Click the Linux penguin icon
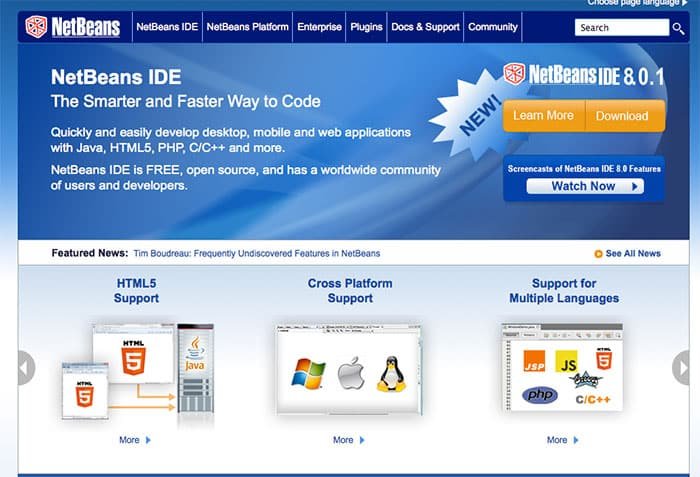 click(392, 374)
